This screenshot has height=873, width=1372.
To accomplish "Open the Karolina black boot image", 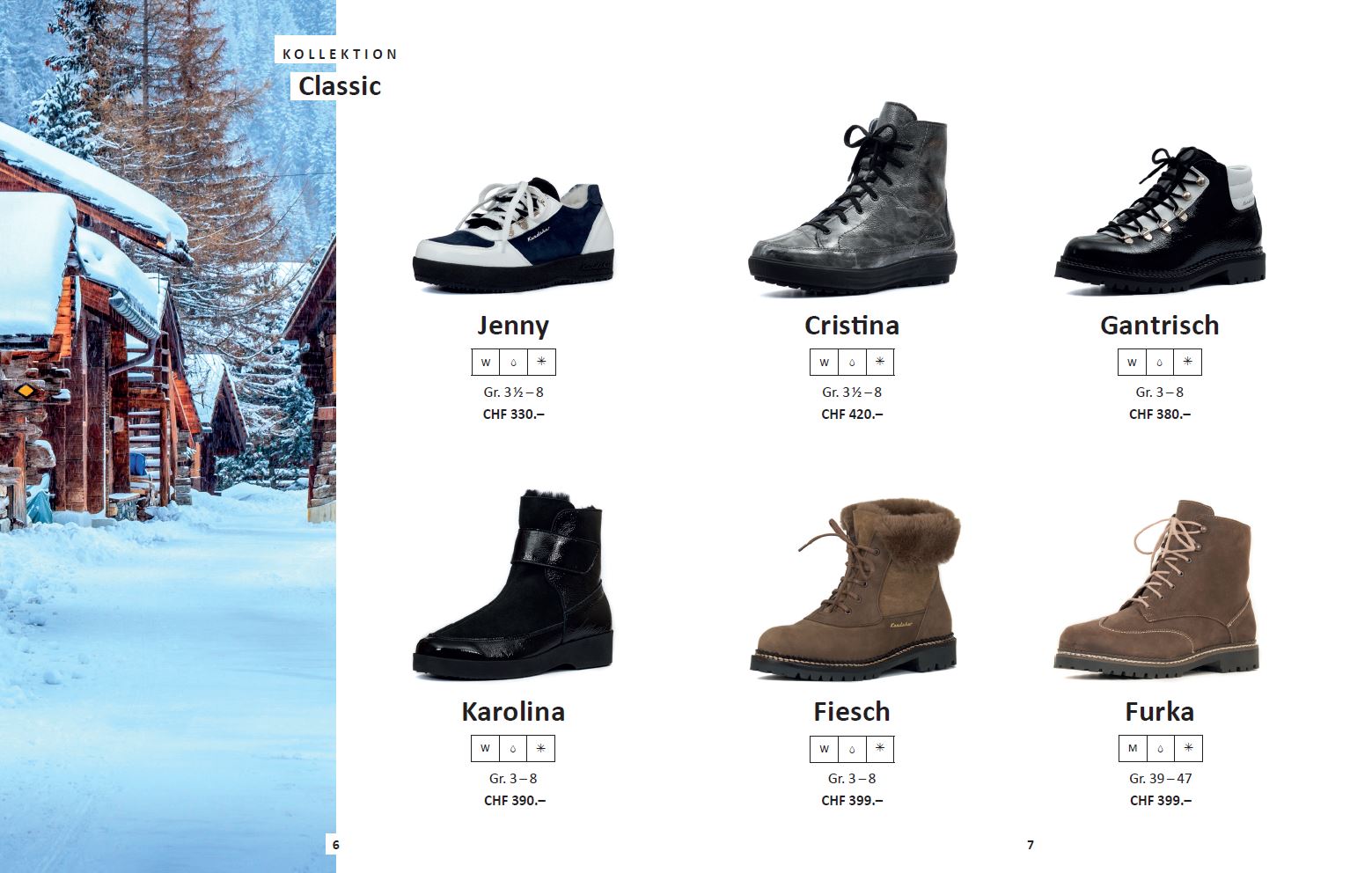I will [513, 584].
